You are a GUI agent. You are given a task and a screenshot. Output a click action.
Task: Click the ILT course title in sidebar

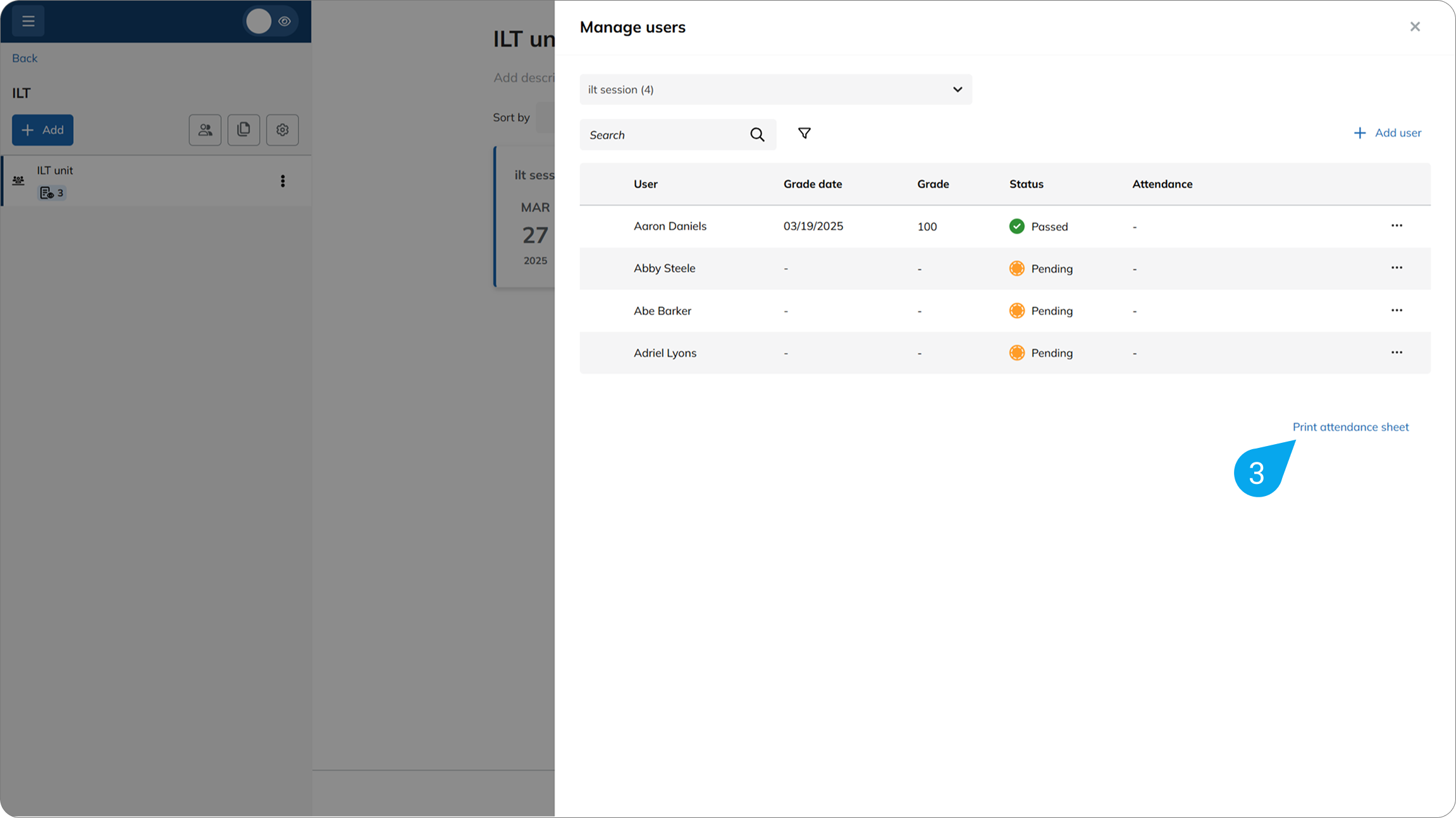pyautogui.click(x=21, y=93)
